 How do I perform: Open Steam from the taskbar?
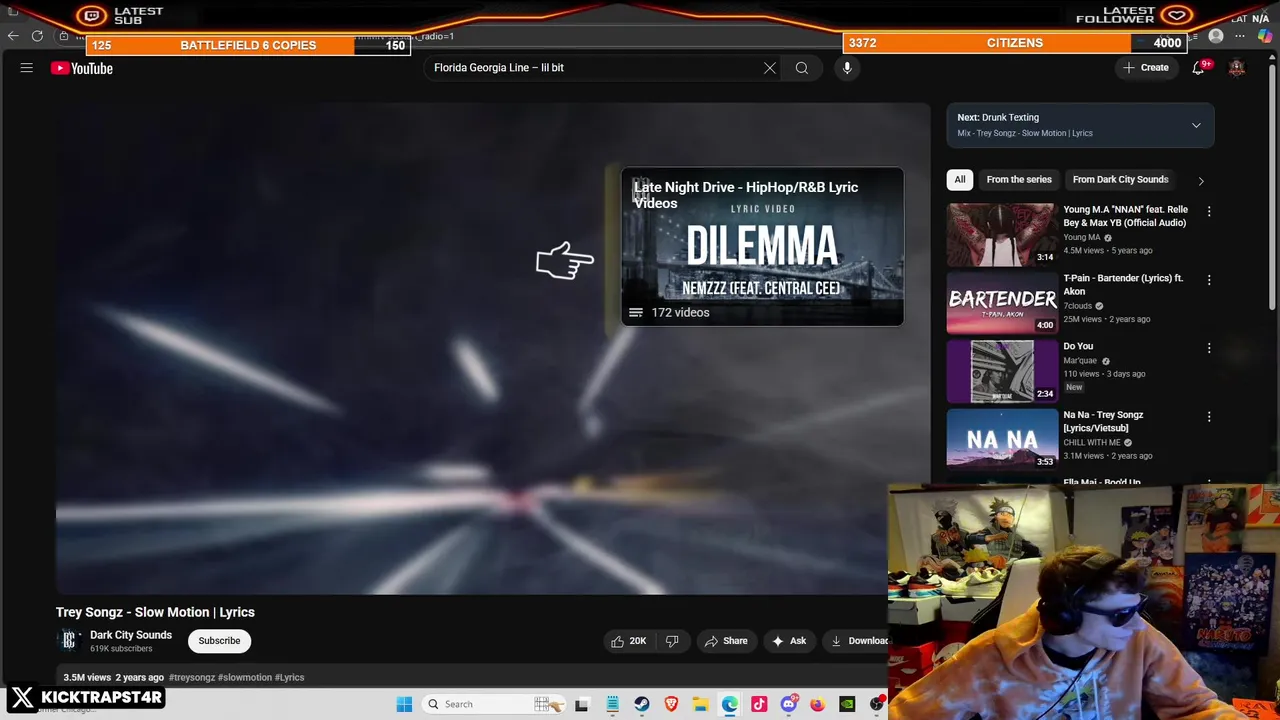coord(642,704)
